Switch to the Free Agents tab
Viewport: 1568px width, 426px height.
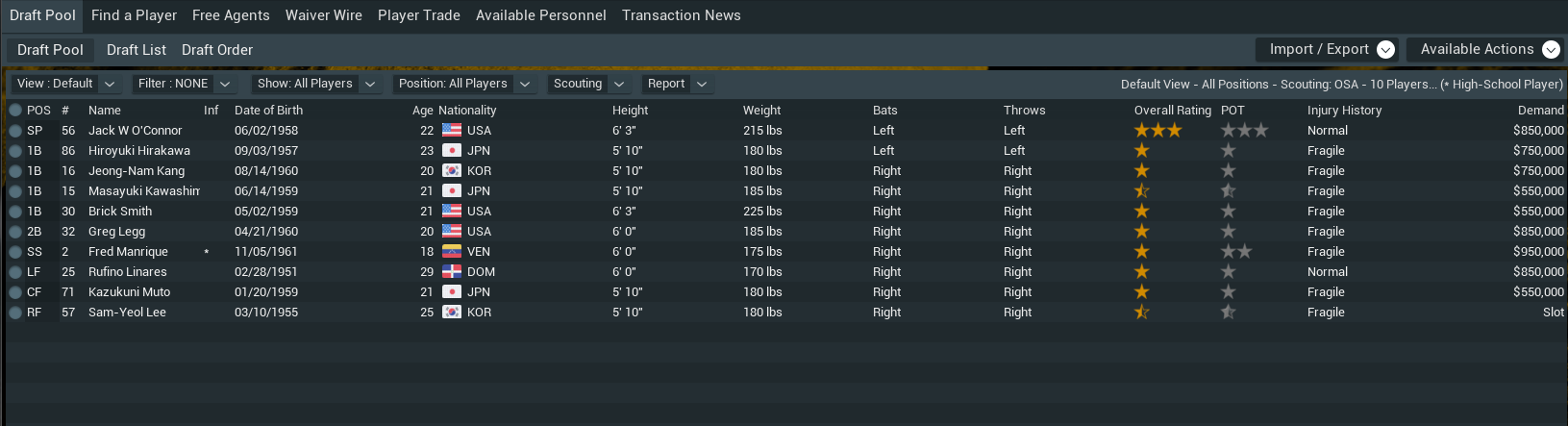(x=231, y=15)
